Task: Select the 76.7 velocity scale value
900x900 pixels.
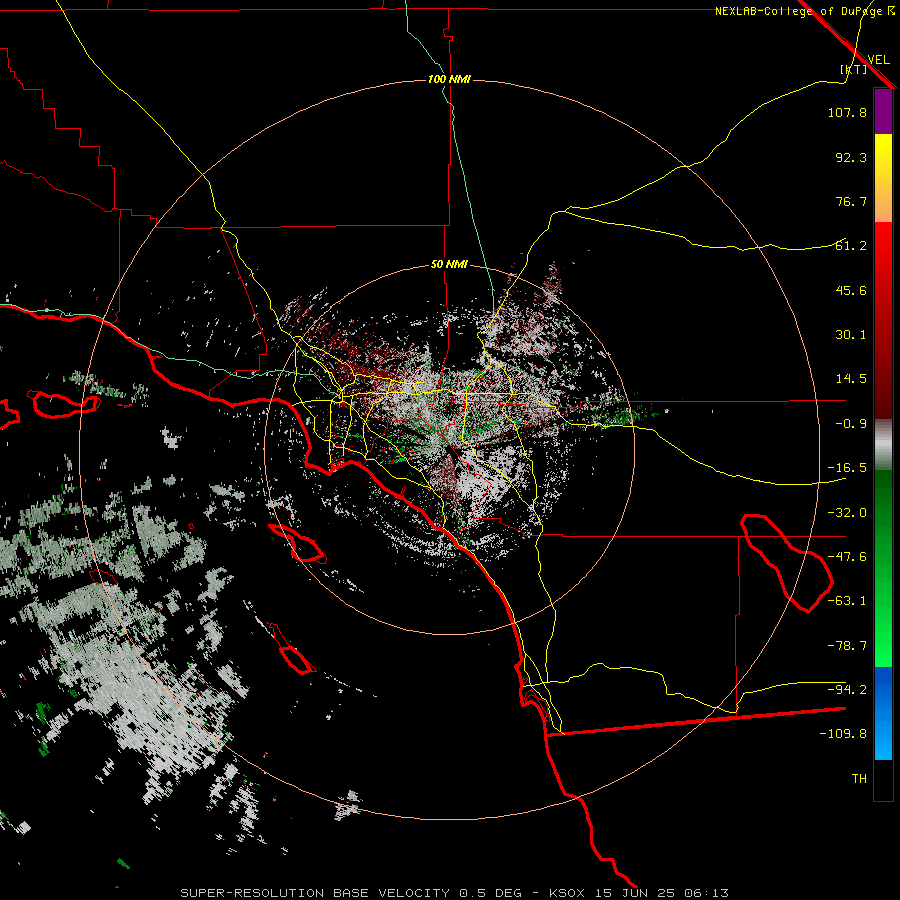Action: point(851,201)
